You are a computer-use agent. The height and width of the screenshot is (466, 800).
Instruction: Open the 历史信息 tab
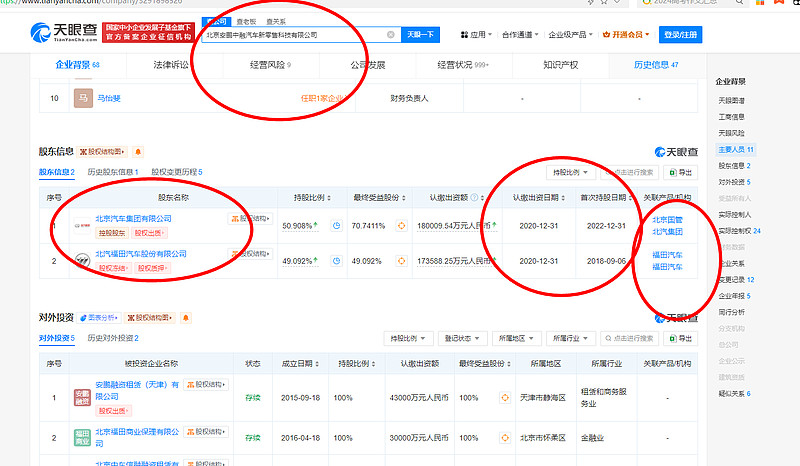656,65
